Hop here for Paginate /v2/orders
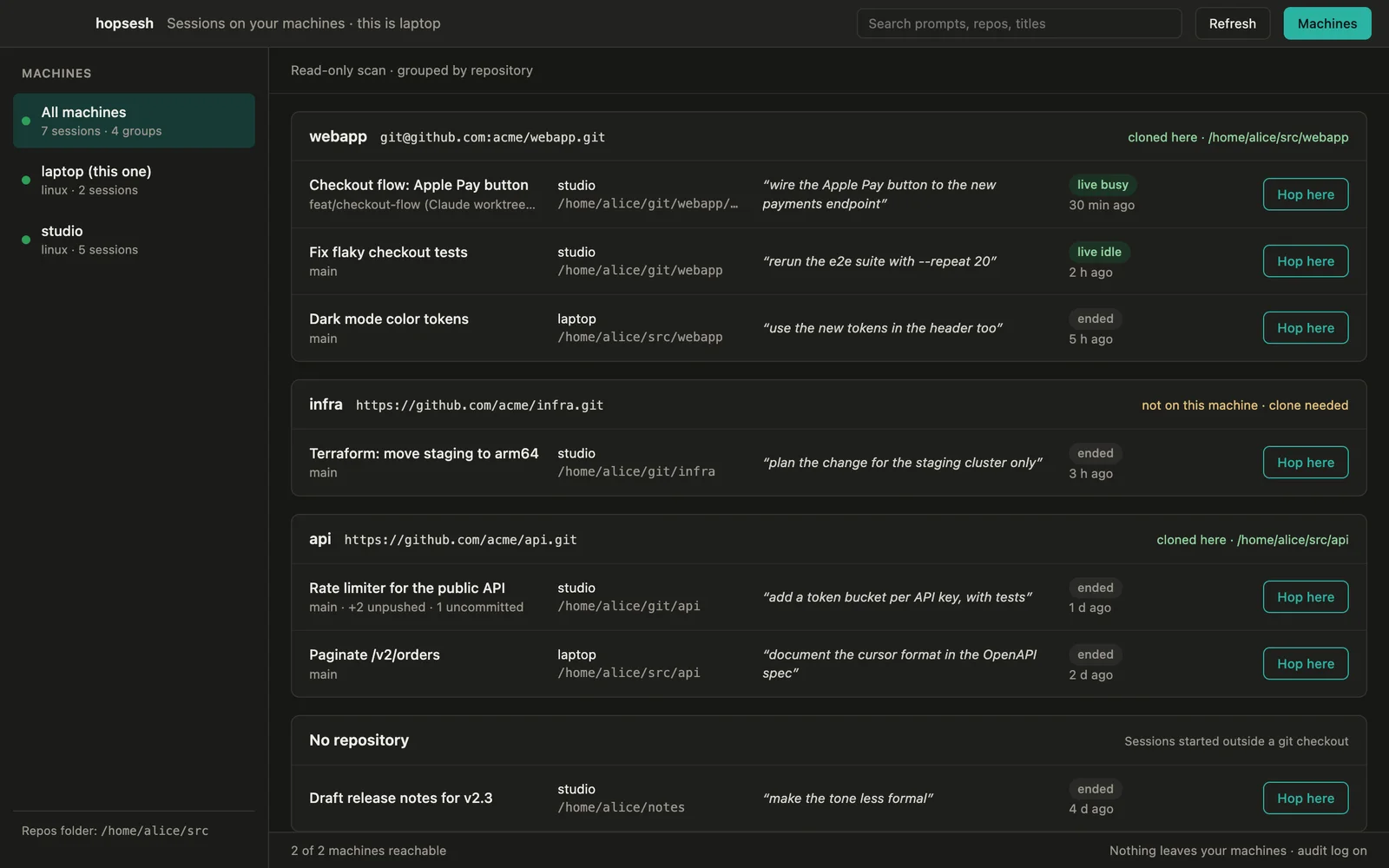 pyautogui.click(x=1305, y=664)
